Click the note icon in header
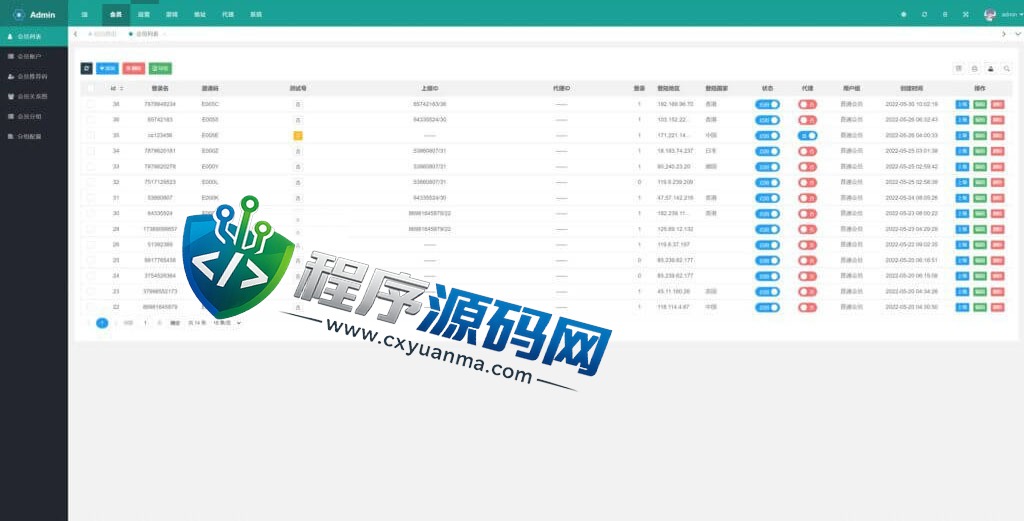This screenshot has height=521, width=1024. [945, 14]
